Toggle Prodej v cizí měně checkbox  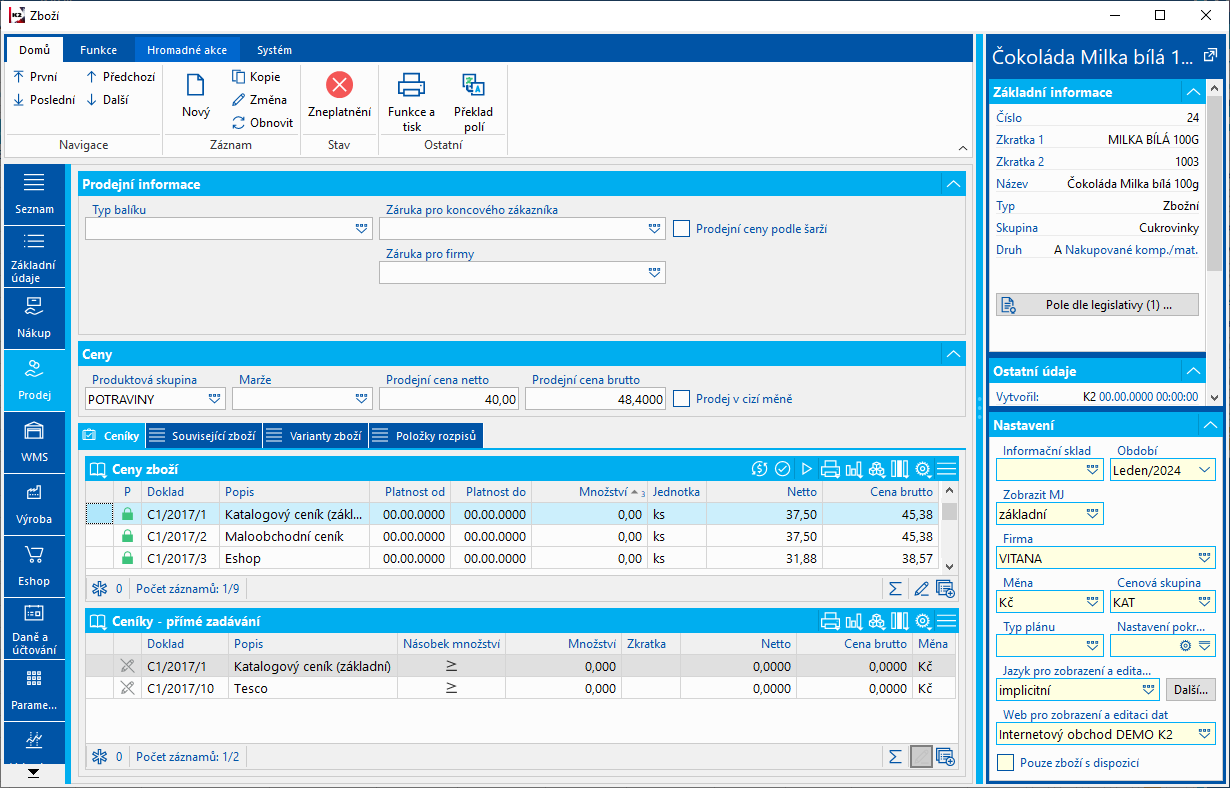click(x=682, y=399)
